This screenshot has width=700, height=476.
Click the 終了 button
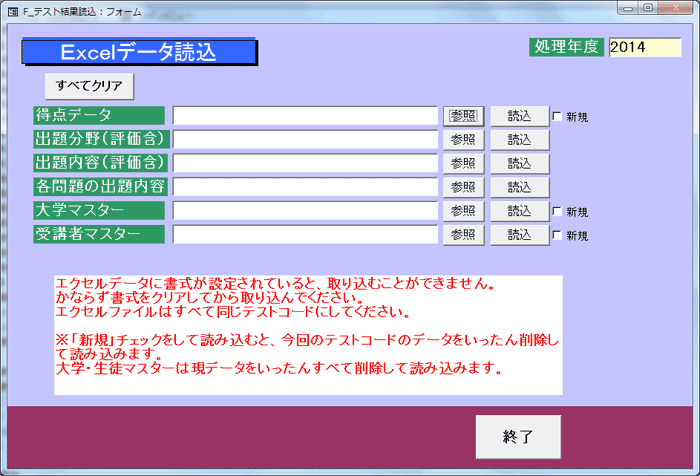[518, 437]
